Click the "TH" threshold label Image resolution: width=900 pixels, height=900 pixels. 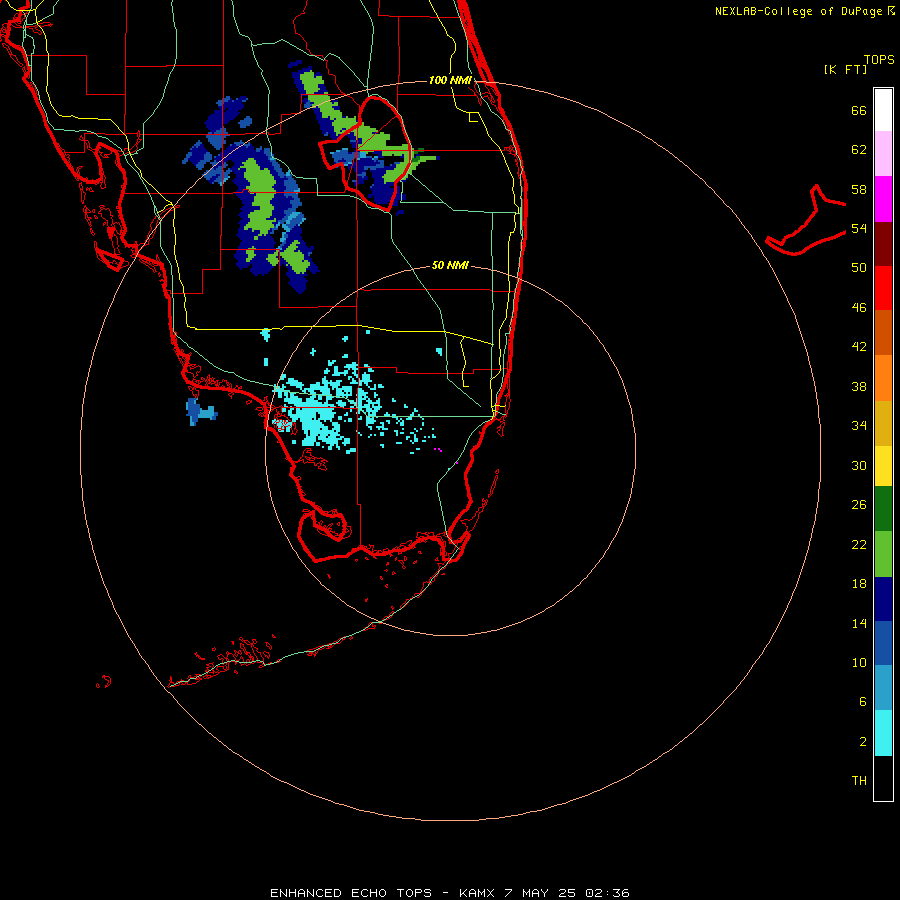[859, 781]
